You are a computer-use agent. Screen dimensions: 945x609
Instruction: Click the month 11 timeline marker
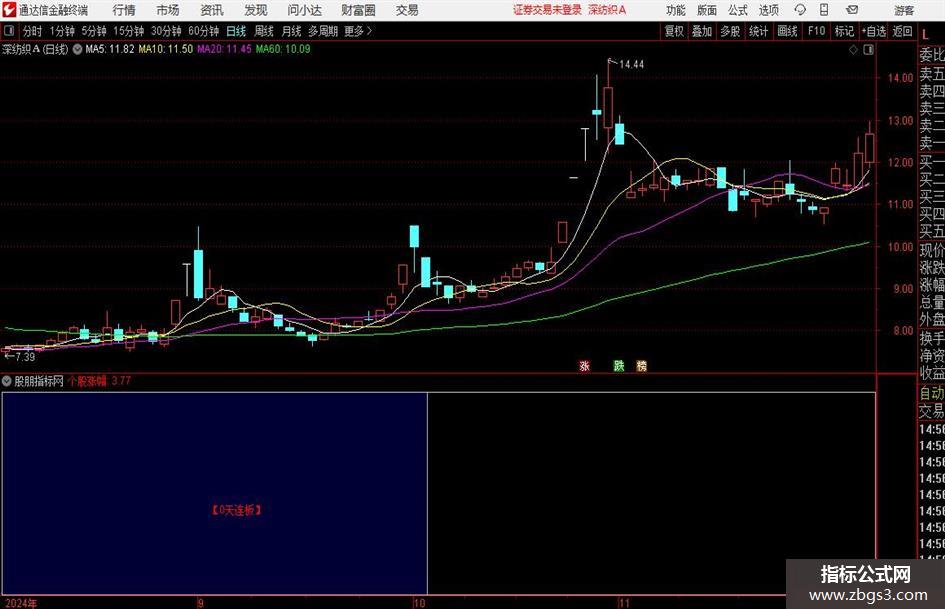coord(624,603)
